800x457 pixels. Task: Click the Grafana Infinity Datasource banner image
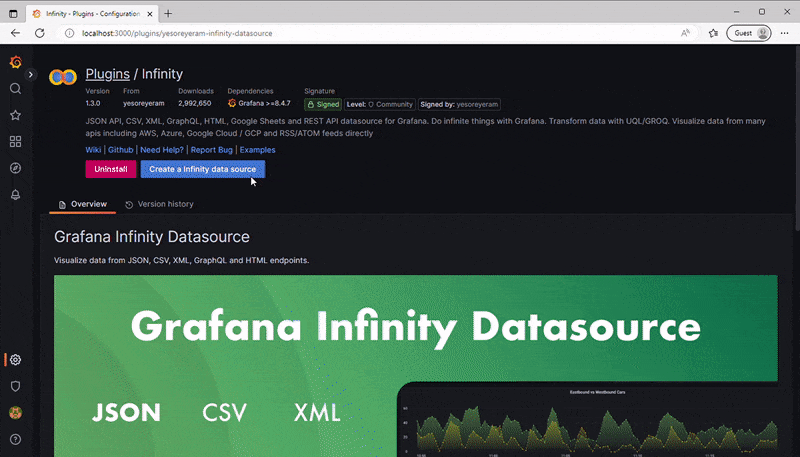coord(416,366)
